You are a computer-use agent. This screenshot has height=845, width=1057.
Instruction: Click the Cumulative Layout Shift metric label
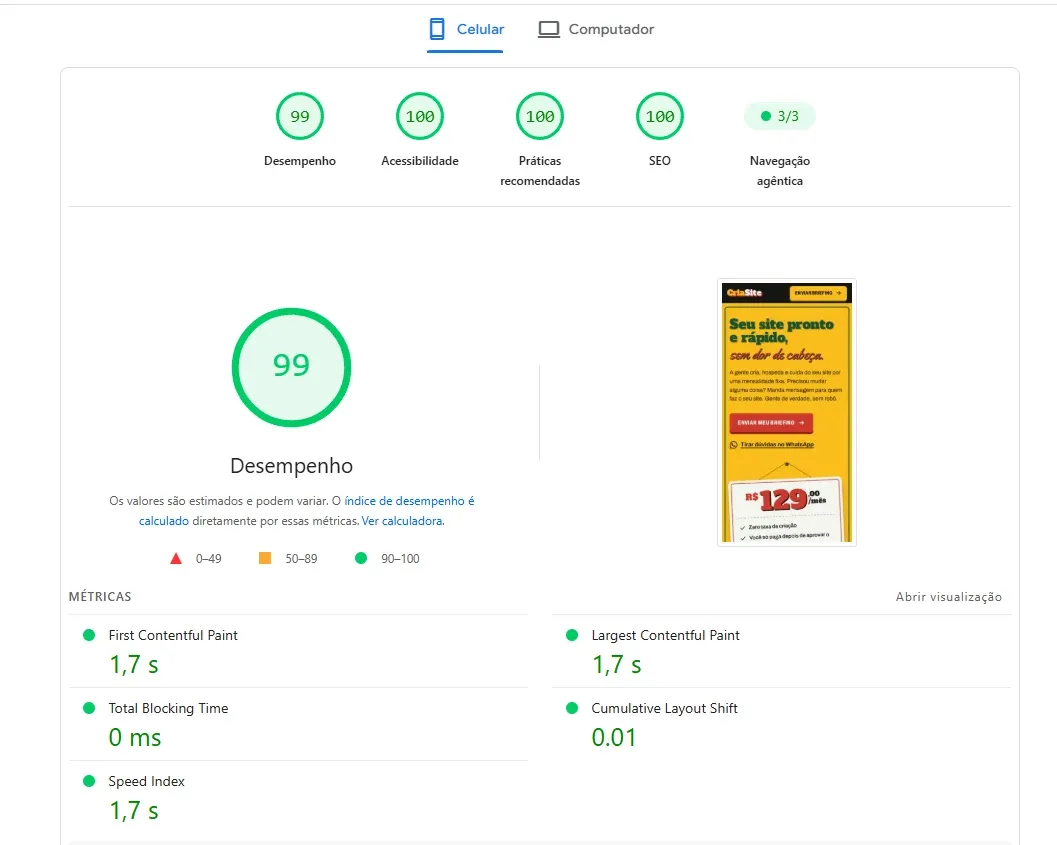click(x=665, y=708)
